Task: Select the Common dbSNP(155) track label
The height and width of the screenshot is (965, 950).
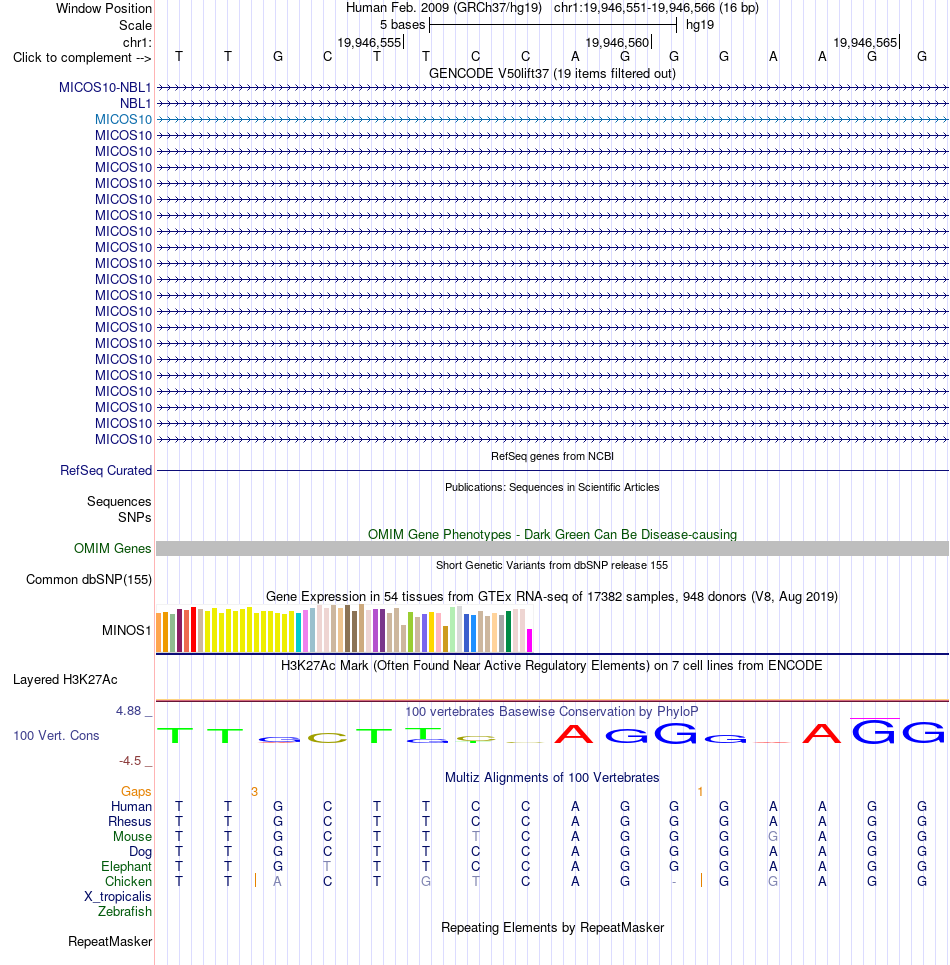Action: (89, 580)
